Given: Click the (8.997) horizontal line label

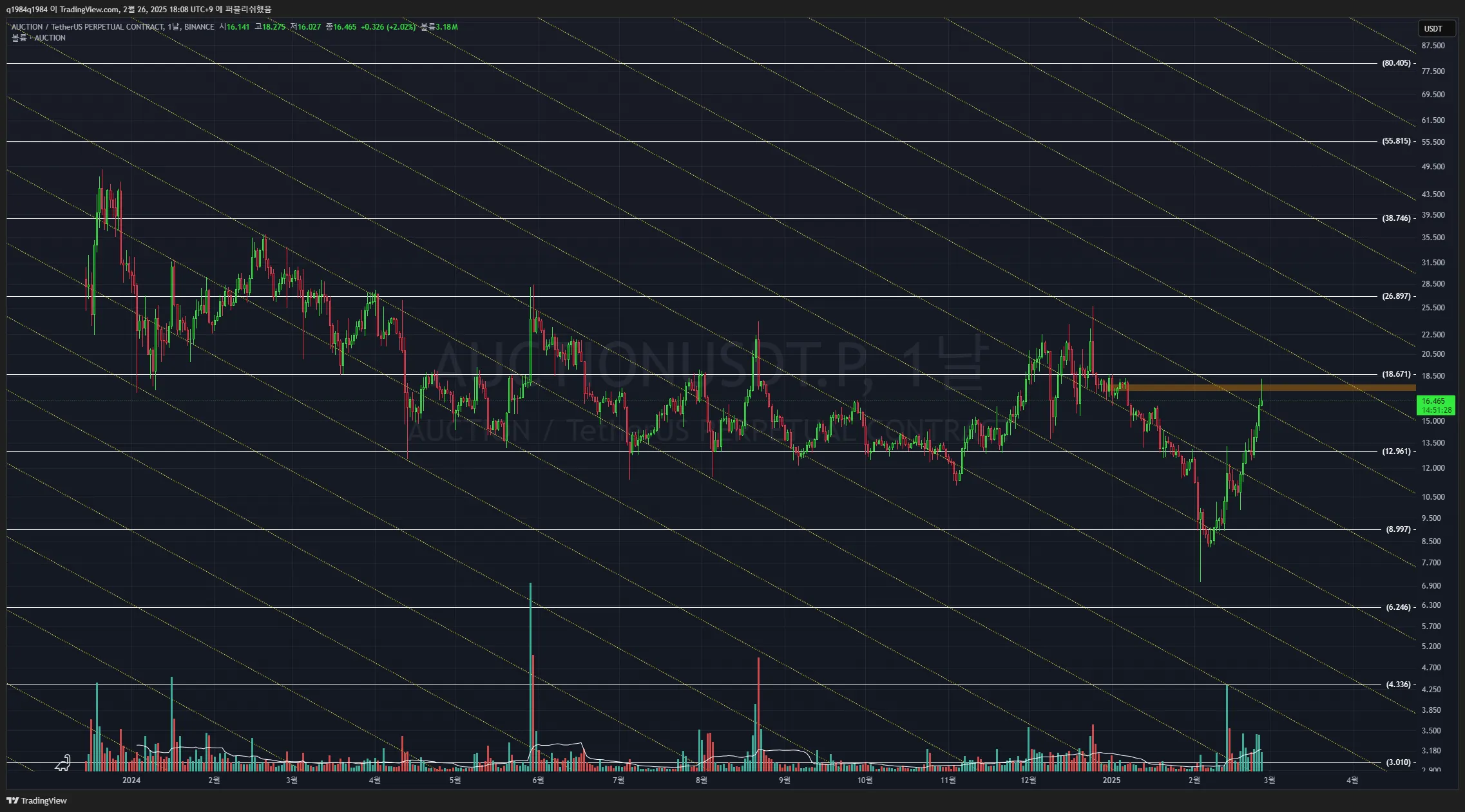Looking at the screenshot, I should [x=1398, y=529].
